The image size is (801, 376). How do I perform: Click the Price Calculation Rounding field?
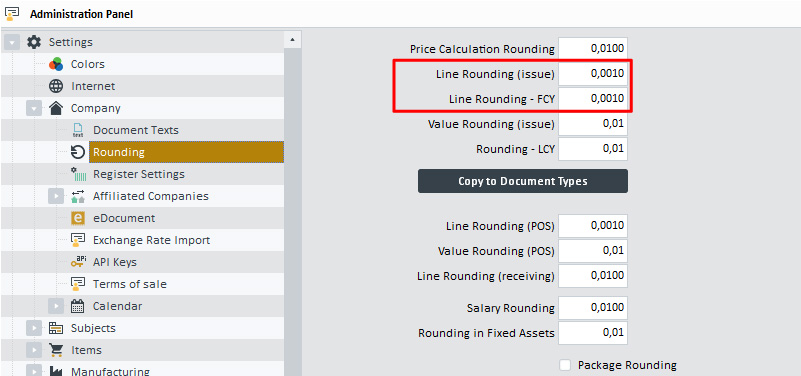[593, 49]
